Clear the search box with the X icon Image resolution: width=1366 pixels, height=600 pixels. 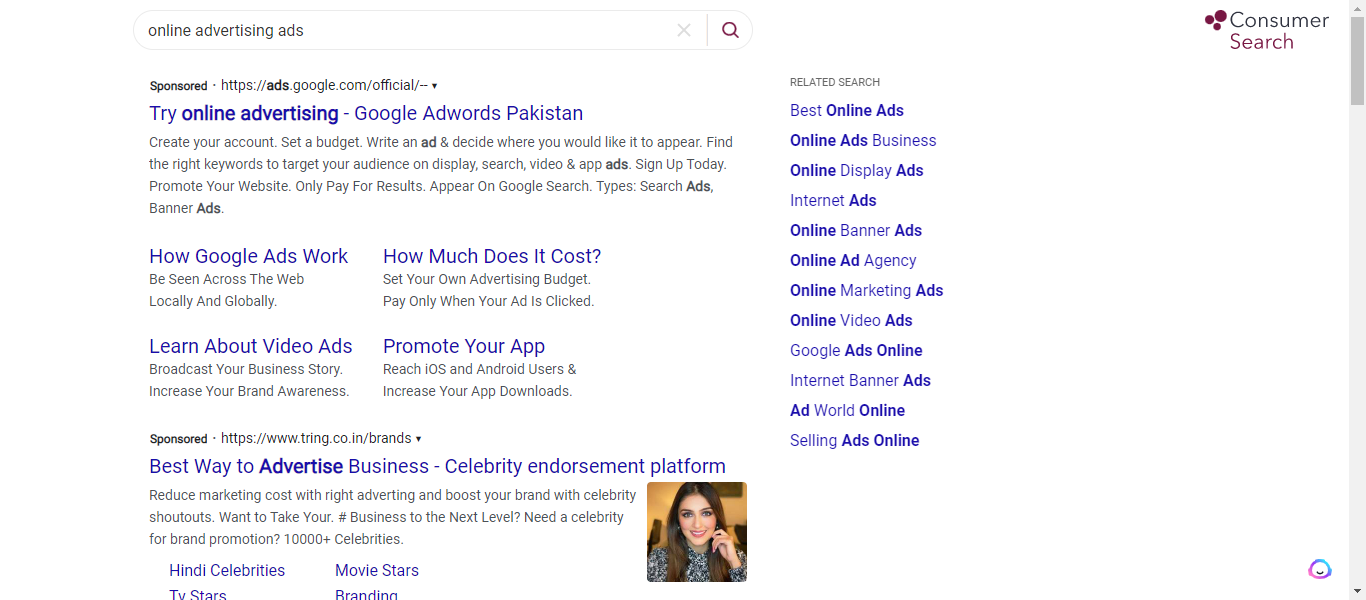click(x=684, y=30)
